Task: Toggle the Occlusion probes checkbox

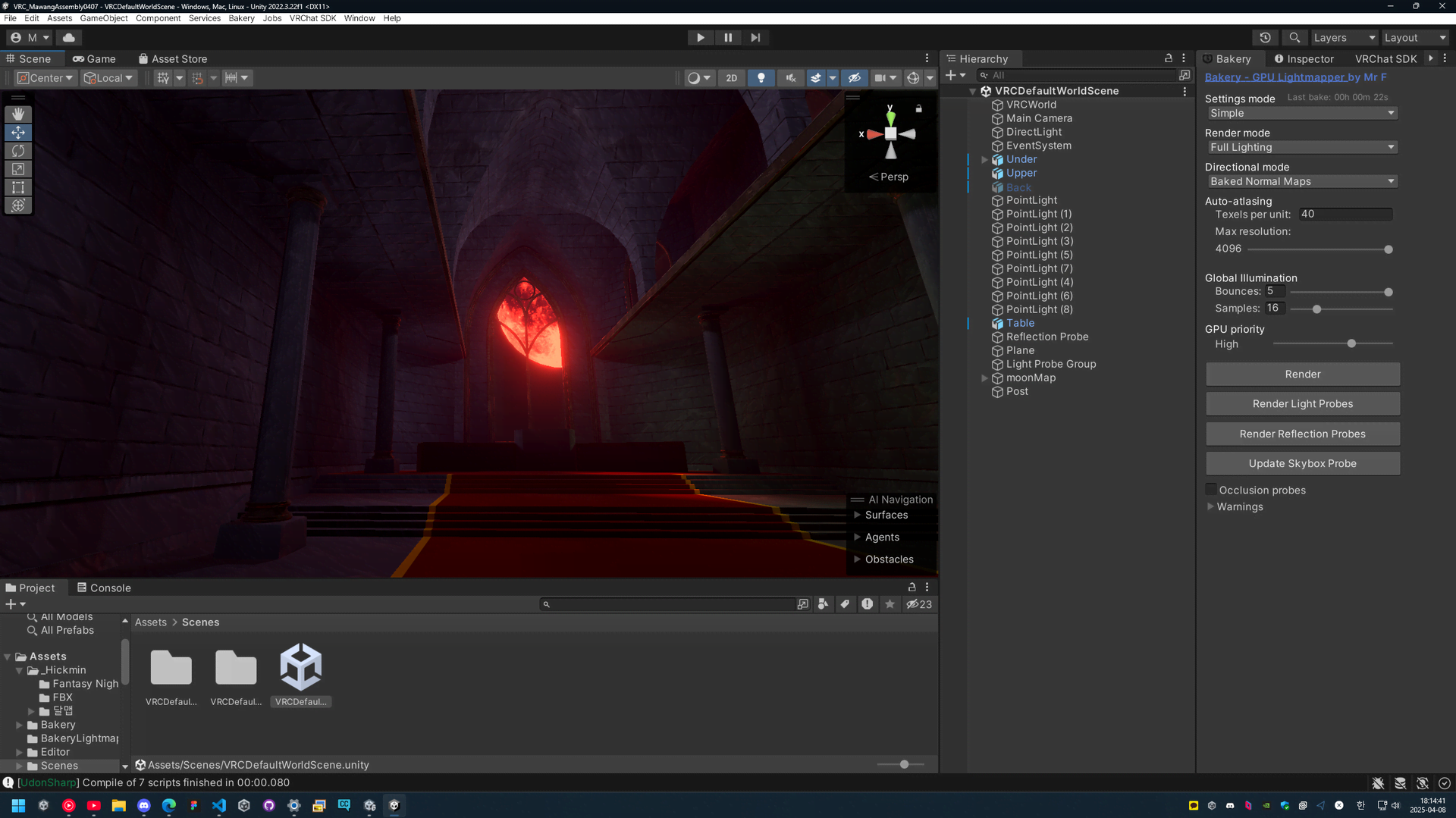Action: coord(1211,490)
